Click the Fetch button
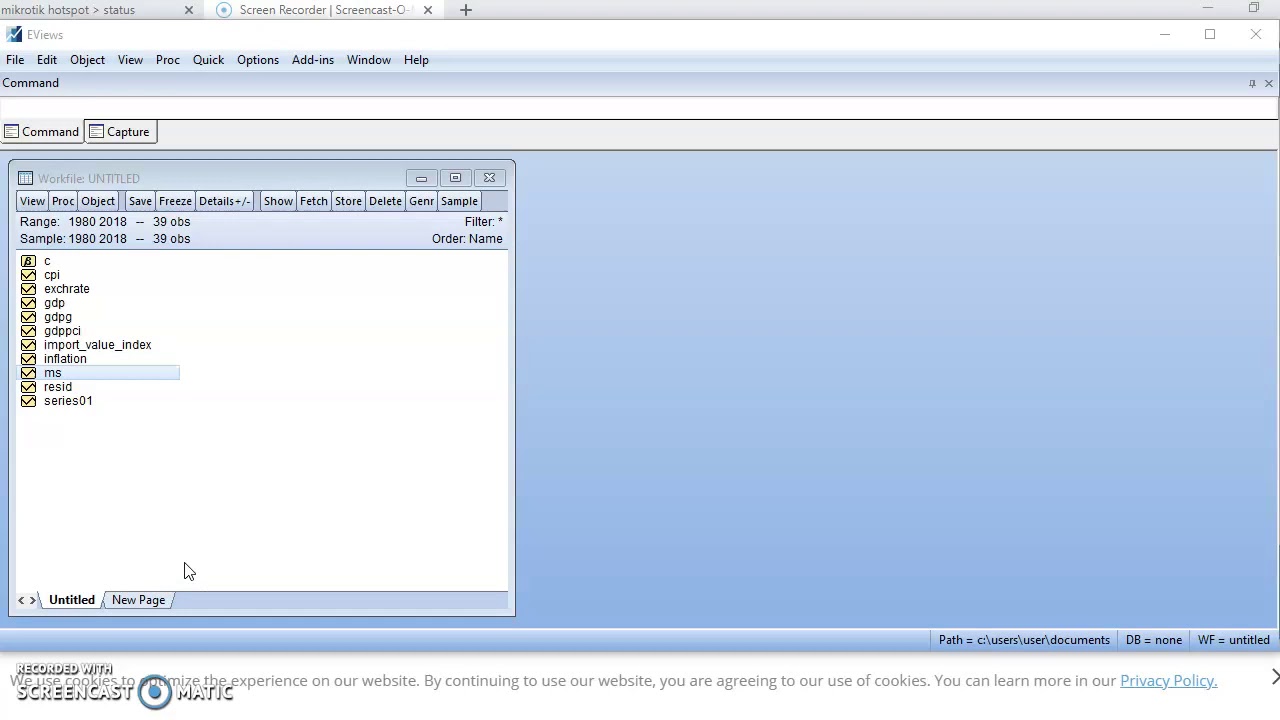The image size is (1280, 720). pyautogui.click(x=314, y=201)
